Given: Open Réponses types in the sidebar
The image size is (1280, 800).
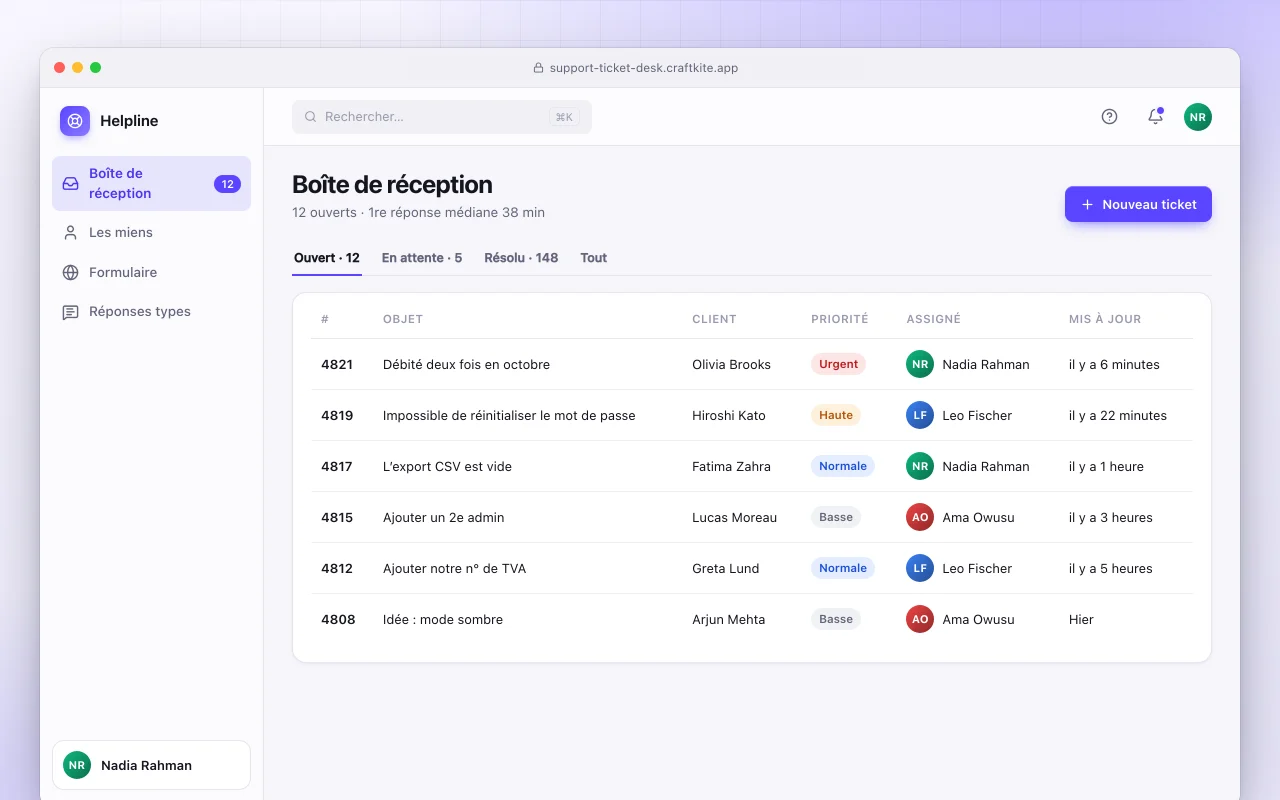Looking at the screenshot, I should pyautogui.click(x=151, y=312).
